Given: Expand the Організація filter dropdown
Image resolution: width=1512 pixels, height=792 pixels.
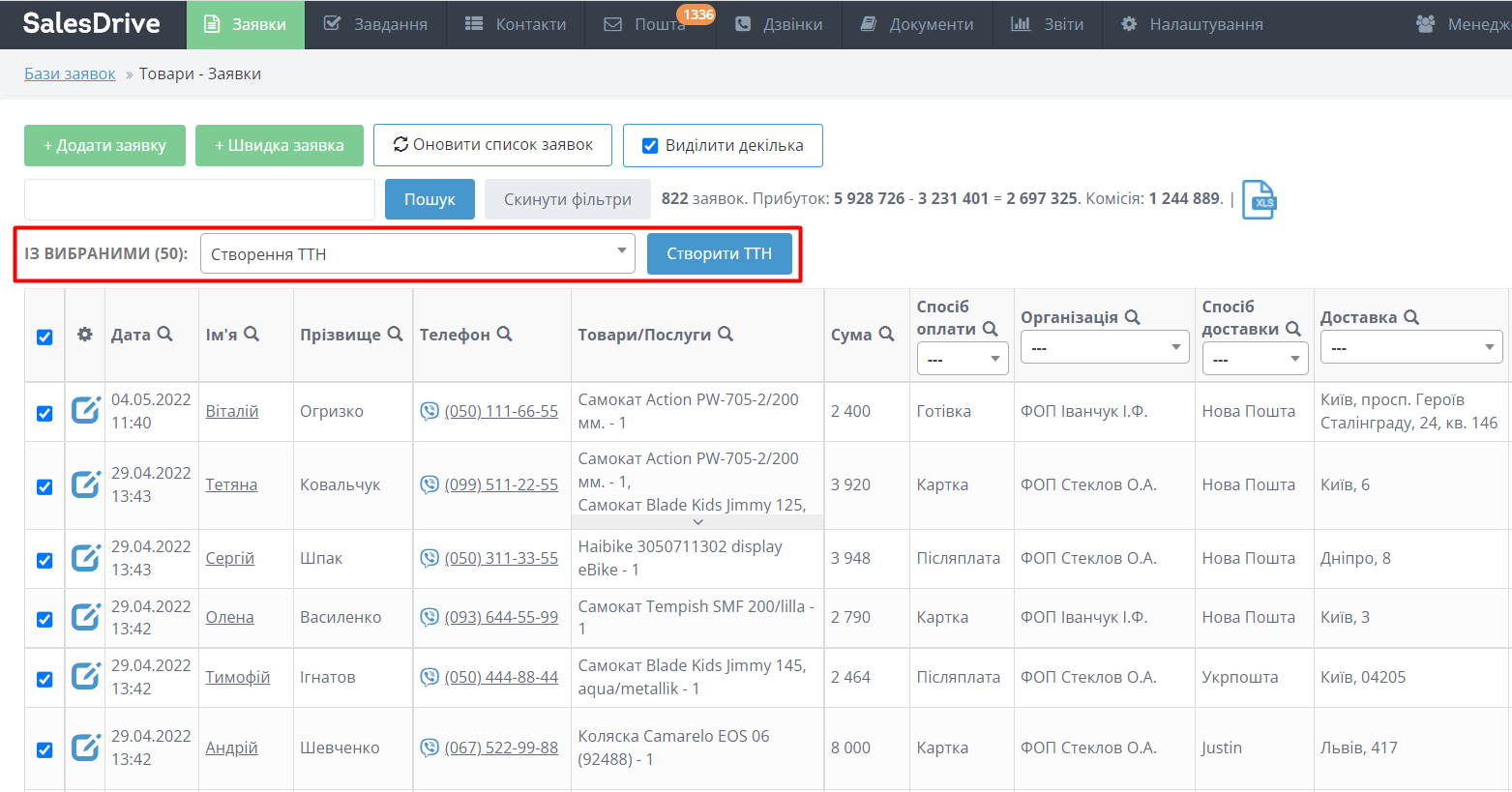Looking at the screenshot, I should 1104,347.
